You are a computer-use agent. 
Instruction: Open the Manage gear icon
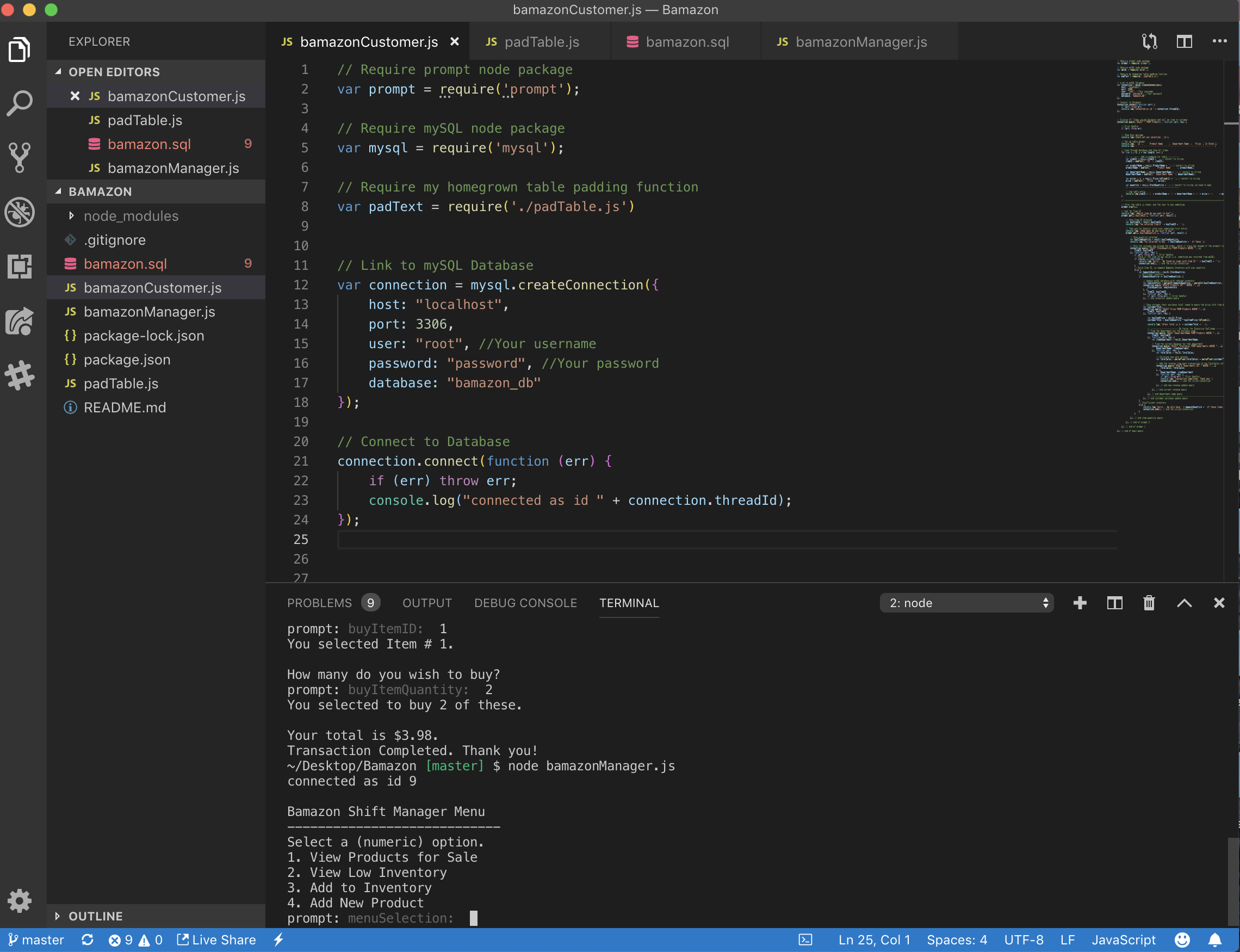pyautogui.click(x=20, y=900)
